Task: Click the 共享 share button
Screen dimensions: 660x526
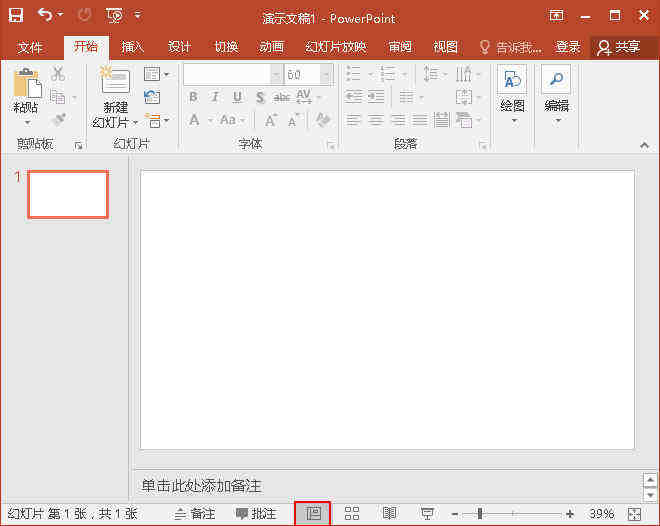Action: (619, 47)
